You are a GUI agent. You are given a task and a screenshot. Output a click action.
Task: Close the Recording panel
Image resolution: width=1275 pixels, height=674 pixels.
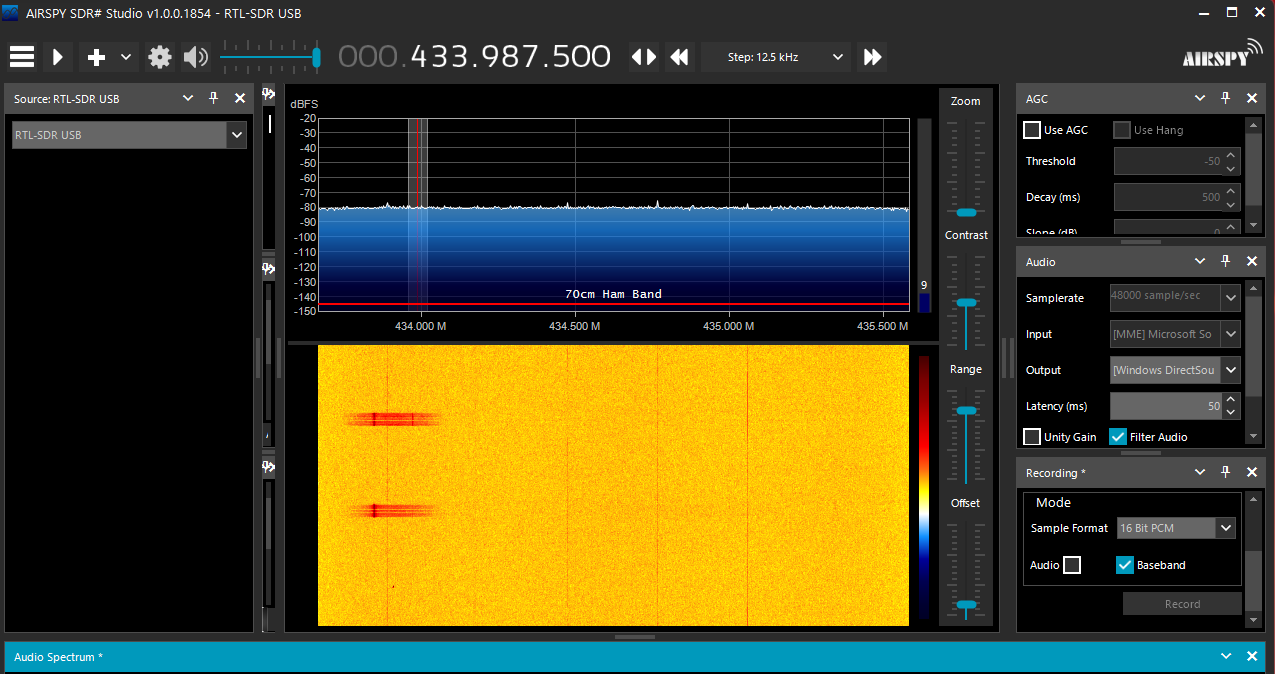click(1252, 473)
